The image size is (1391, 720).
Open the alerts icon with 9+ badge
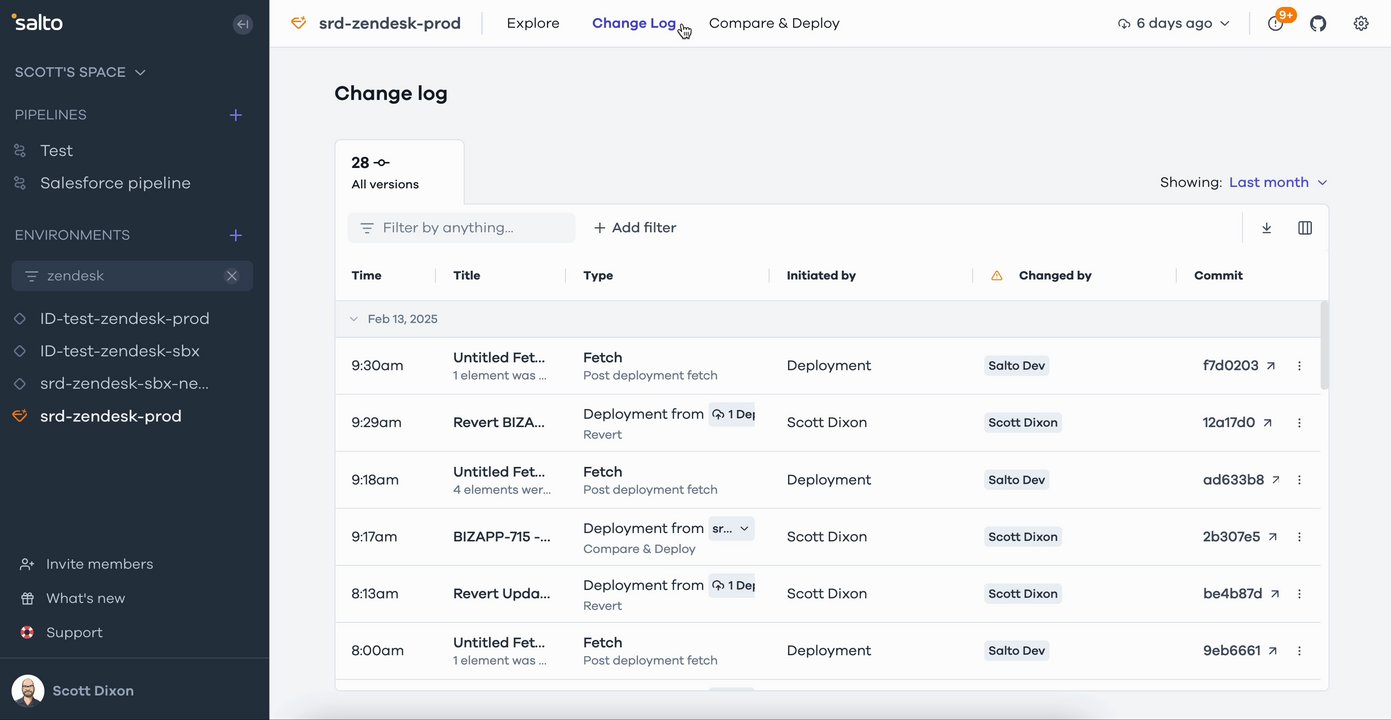point(1276,24)
